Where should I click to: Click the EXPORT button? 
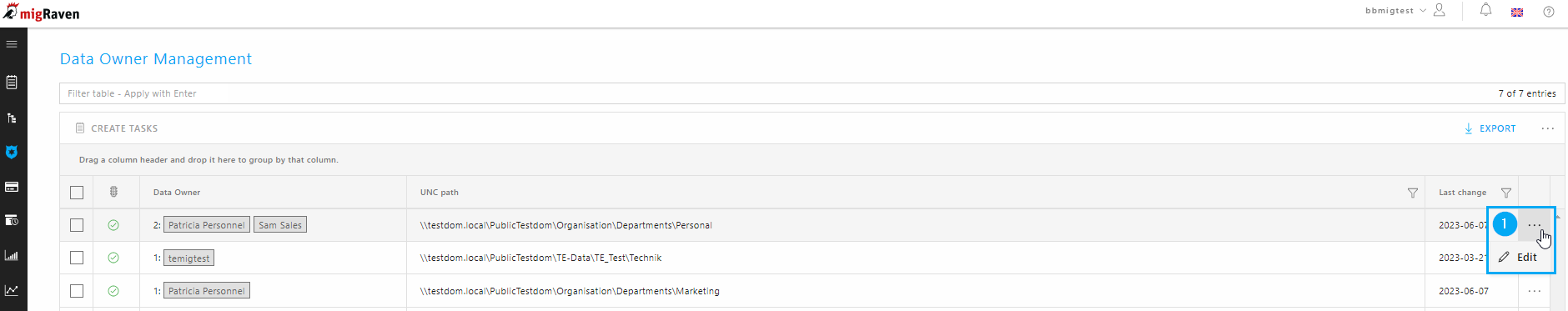(x=1490, y=128)
